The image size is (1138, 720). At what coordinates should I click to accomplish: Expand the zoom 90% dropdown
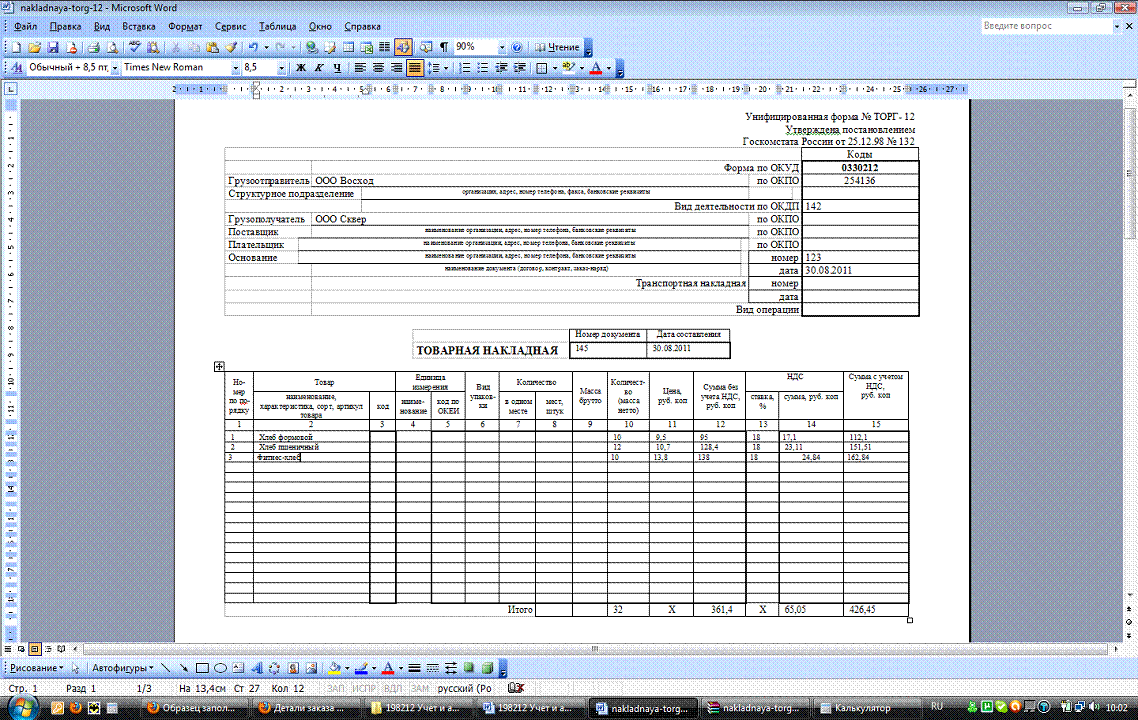501,47
